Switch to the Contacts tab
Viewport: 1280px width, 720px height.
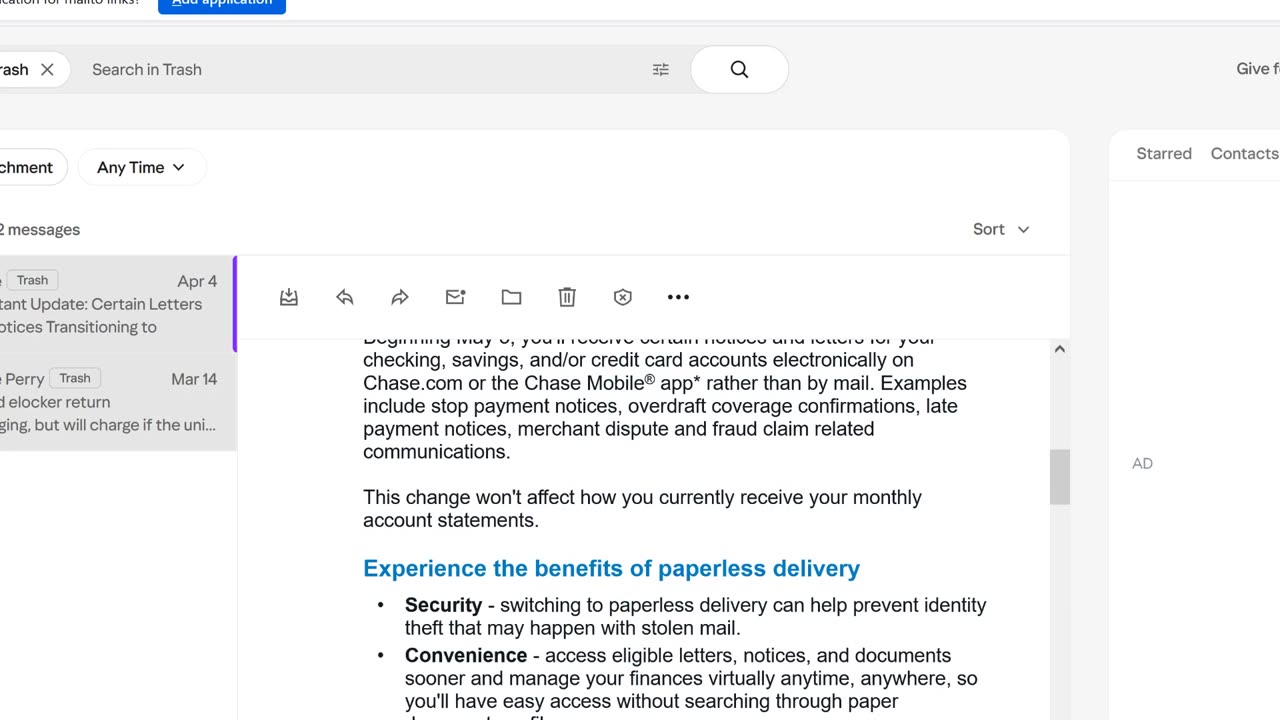point(1244,153)
